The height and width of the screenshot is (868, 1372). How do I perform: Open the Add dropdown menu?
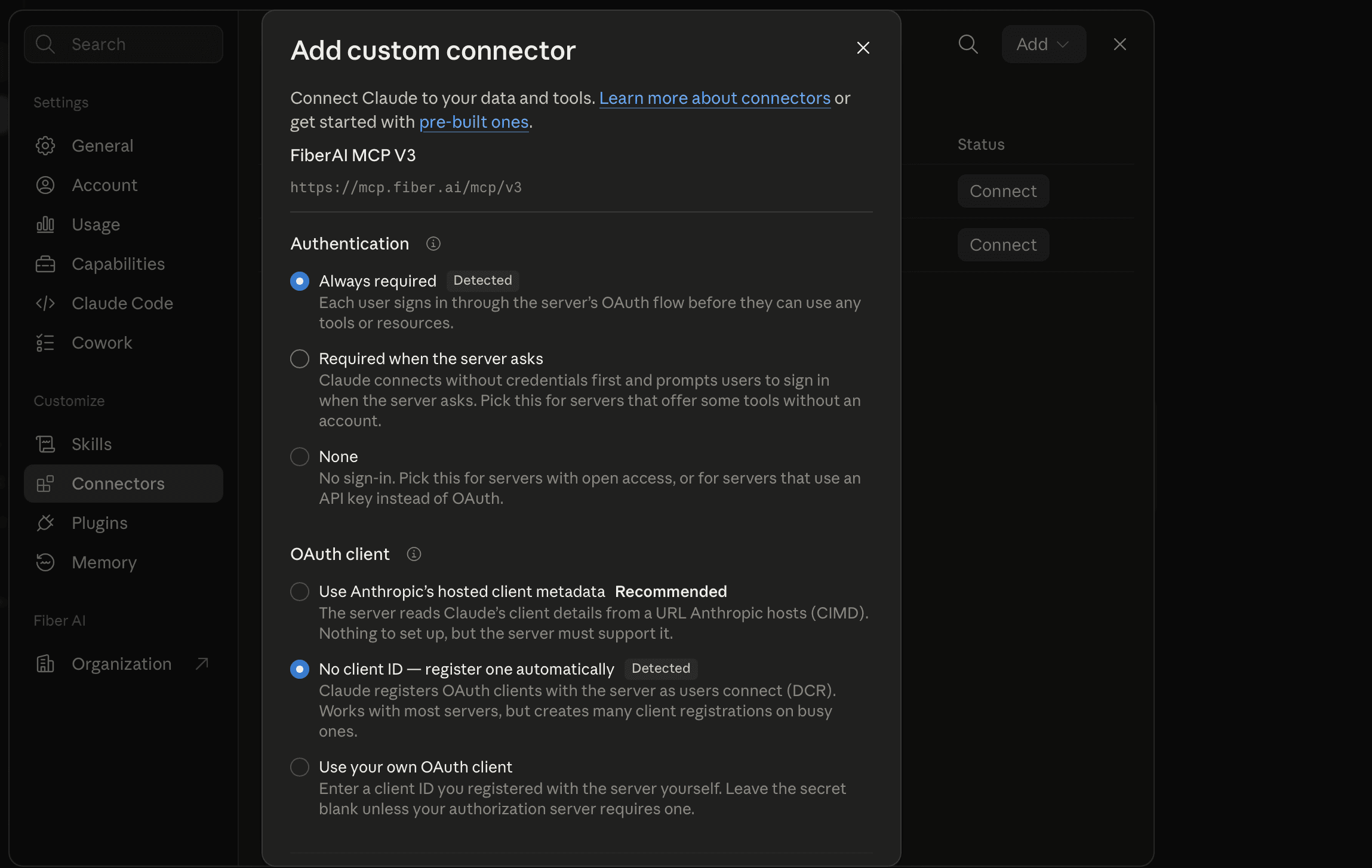(1044, 44)
